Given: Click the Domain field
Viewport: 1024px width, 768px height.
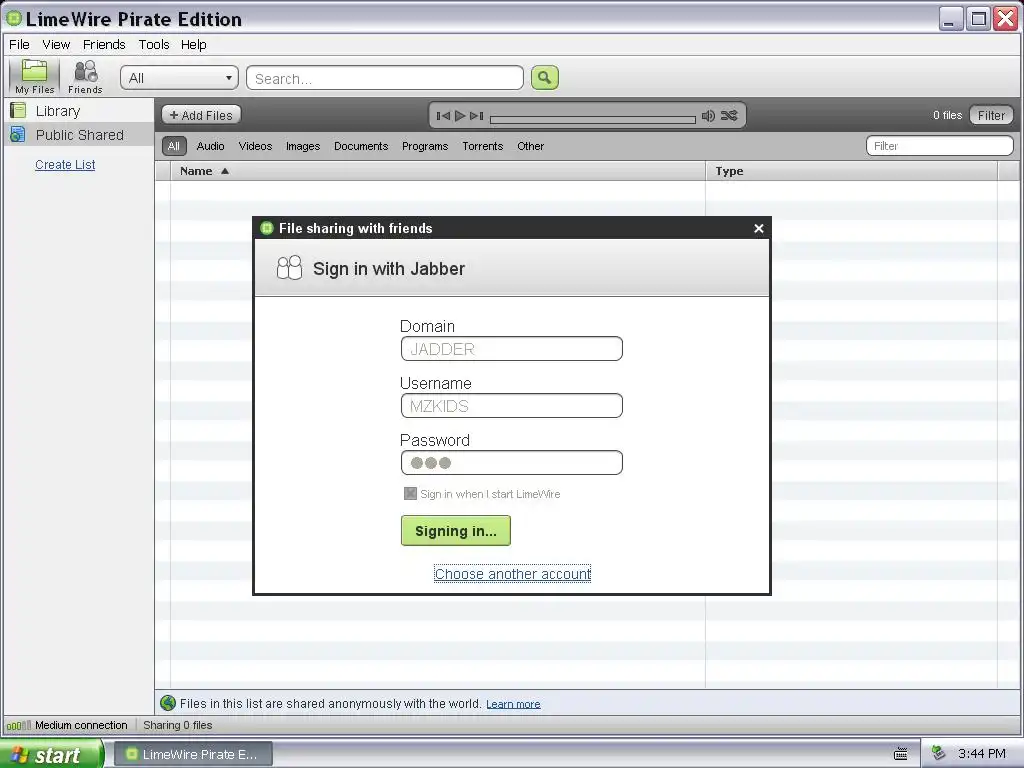Looking at the screenshot, I should (x=512, y=349).
